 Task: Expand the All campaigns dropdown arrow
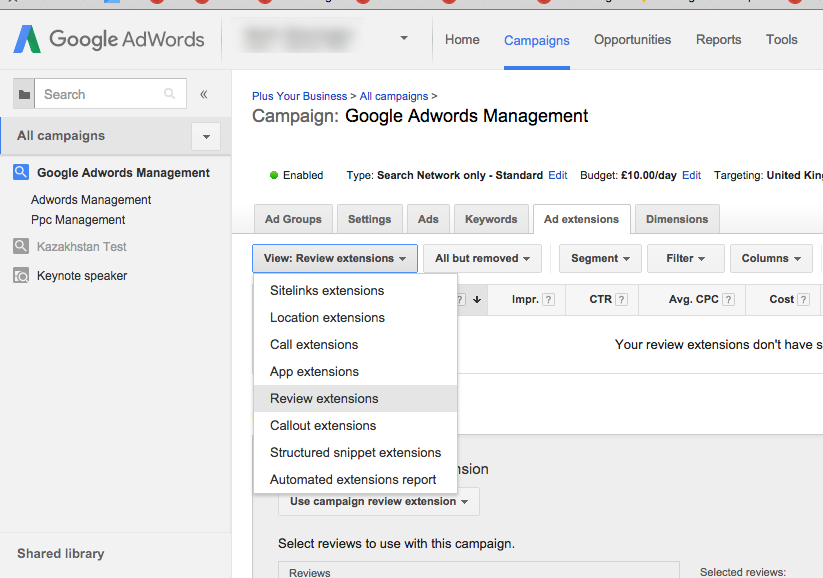point(206,136)
